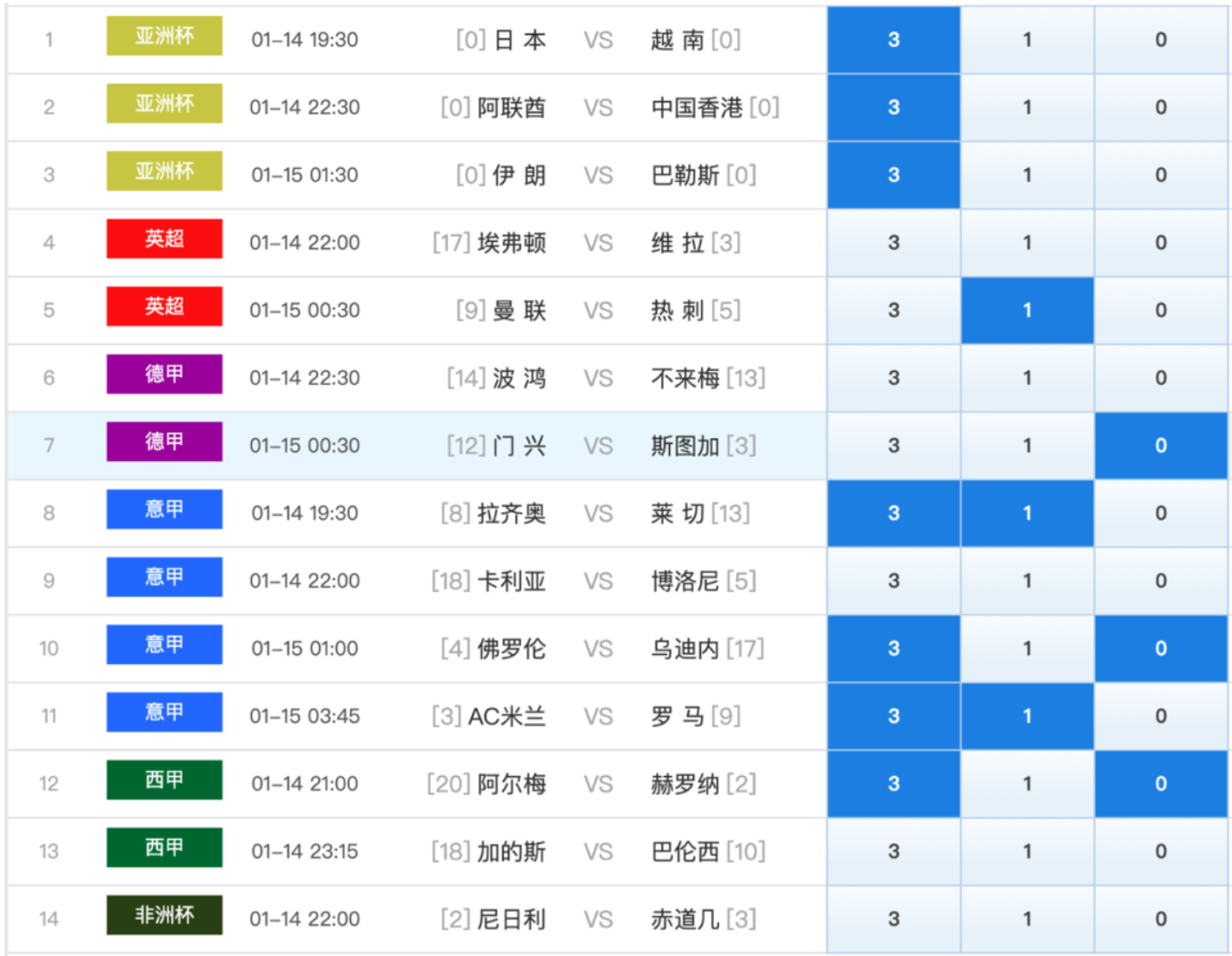Screen dimensions: 1232x956
Task: Click the 非洲杯 league badge
Action: pos(165,915)
